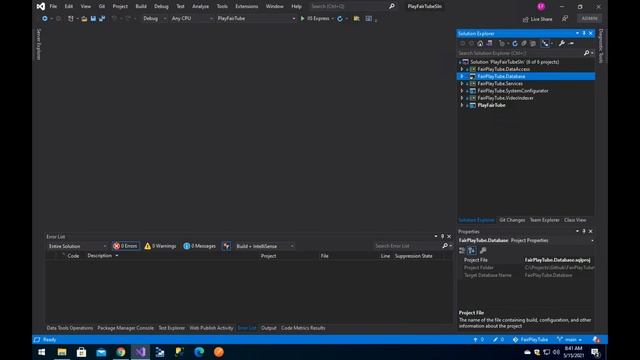Open Microsoft Edge from the taskbar
This screenshot has width=640, height=360.
pos(199,352)
